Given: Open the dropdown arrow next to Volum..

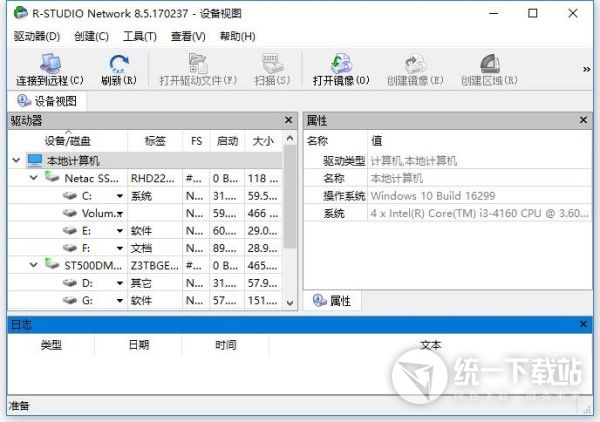Looking at the screenshot, I should 120,213.
